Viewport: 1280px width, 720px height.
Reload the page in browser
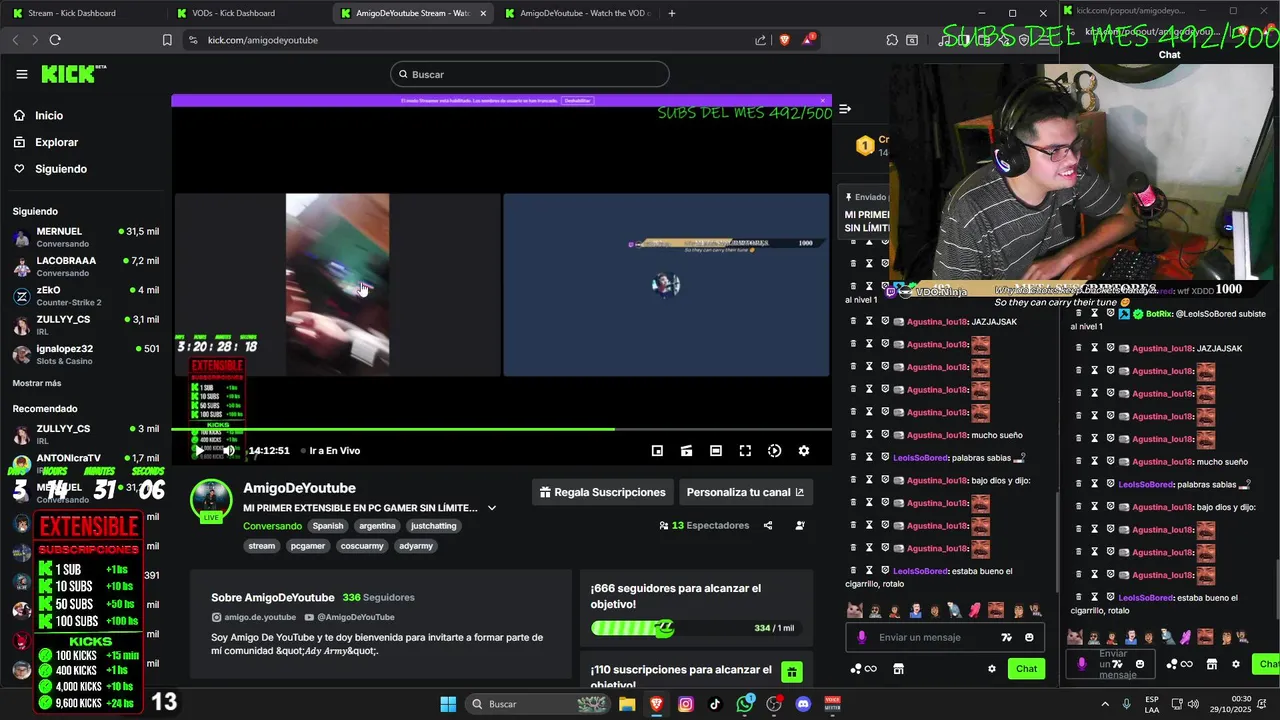click(x=55, y=40)
